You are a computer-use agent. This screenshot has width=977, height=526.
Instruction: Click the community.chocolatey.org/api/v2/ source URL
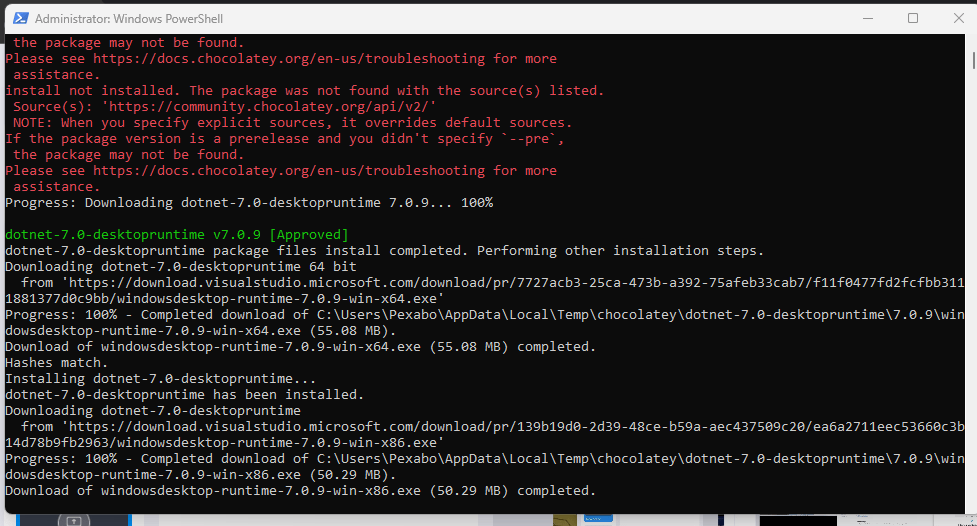pyautogui.click(x=269, y=107)
